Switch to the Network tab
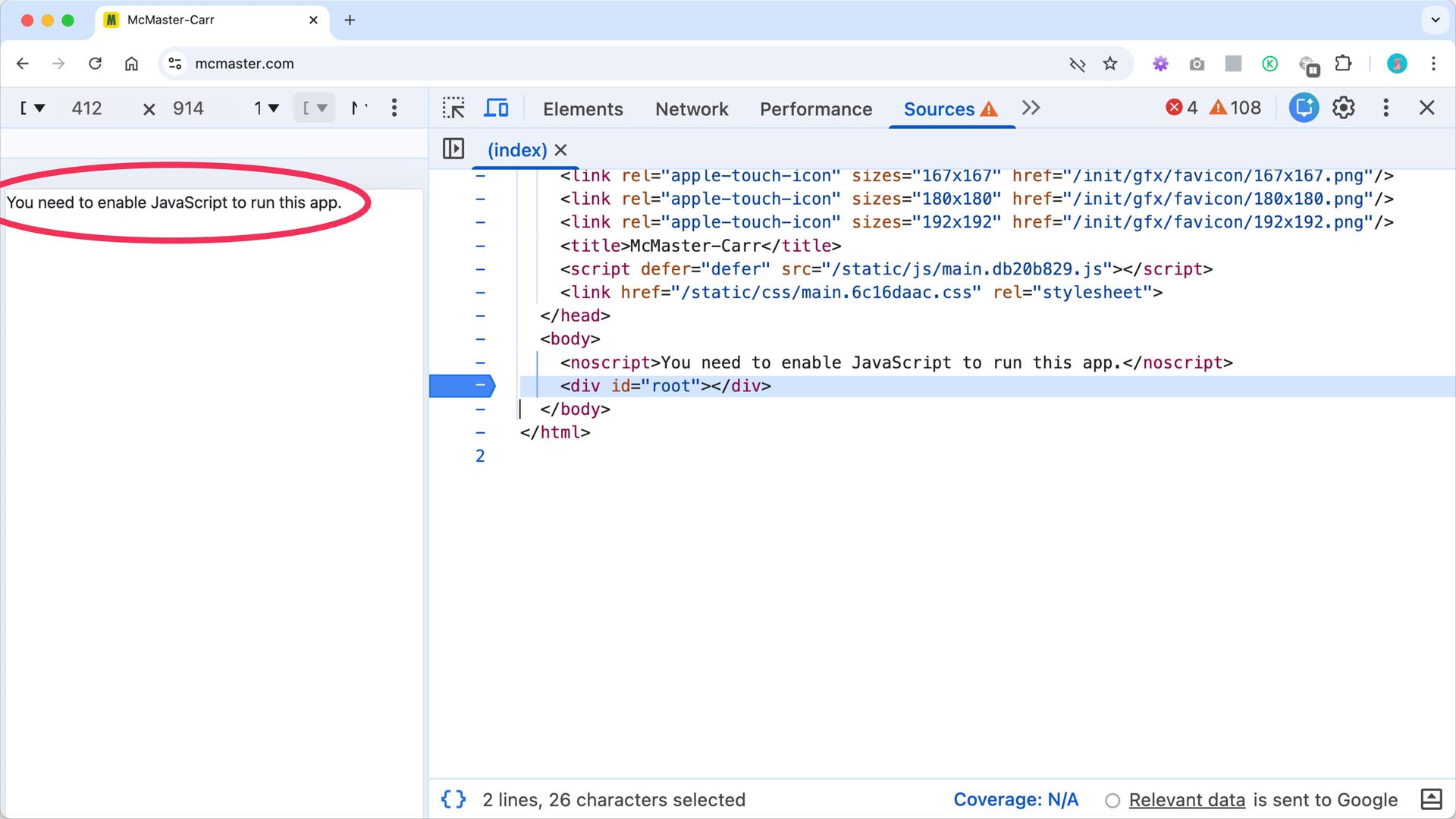This screenshot has height=819, width=1456. click(691, 109)
